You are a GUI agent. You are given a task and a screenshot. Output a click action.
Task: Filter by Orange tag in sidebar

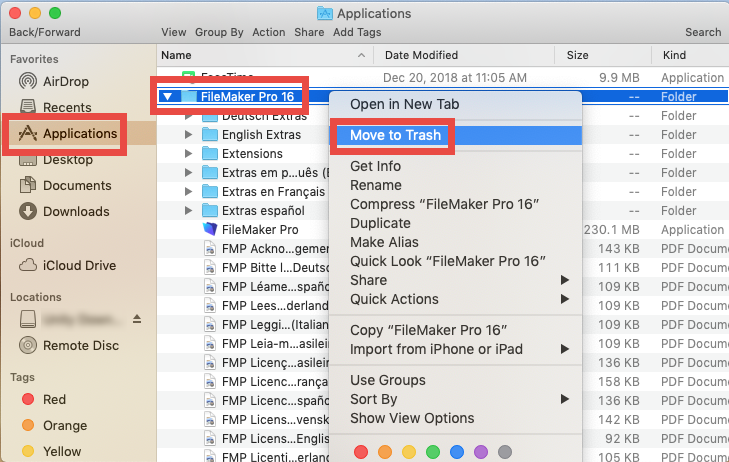coord(54,425)
